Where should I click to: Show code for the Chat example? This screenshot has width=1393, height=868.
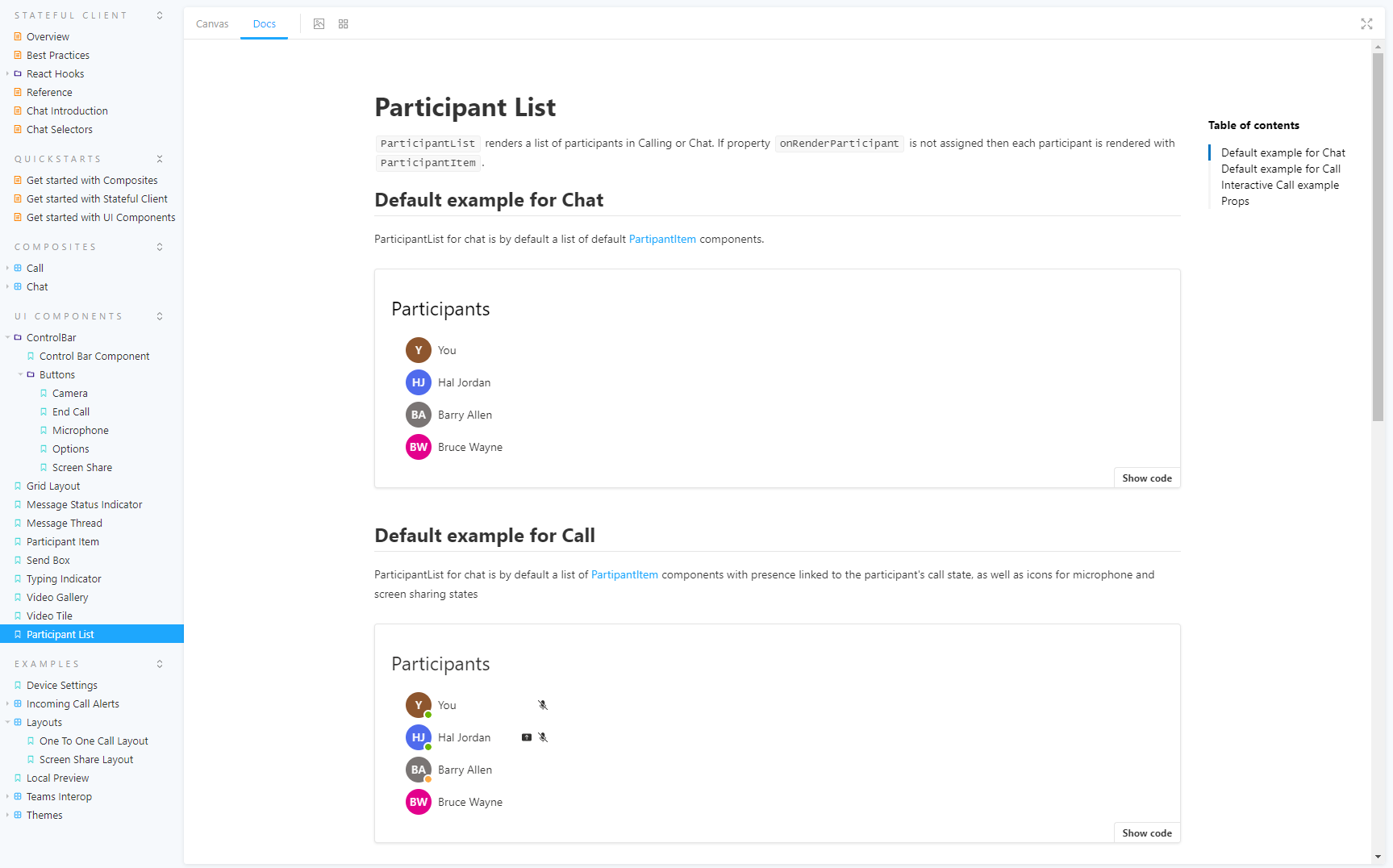tap(1146, 477)
